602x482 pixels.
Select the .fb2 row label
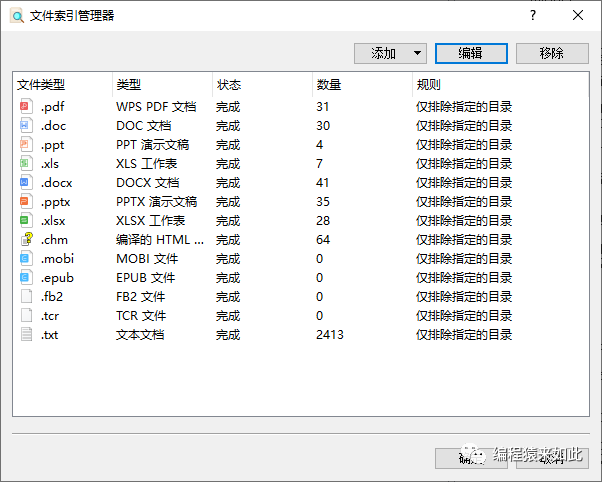(x=52, y=296)
